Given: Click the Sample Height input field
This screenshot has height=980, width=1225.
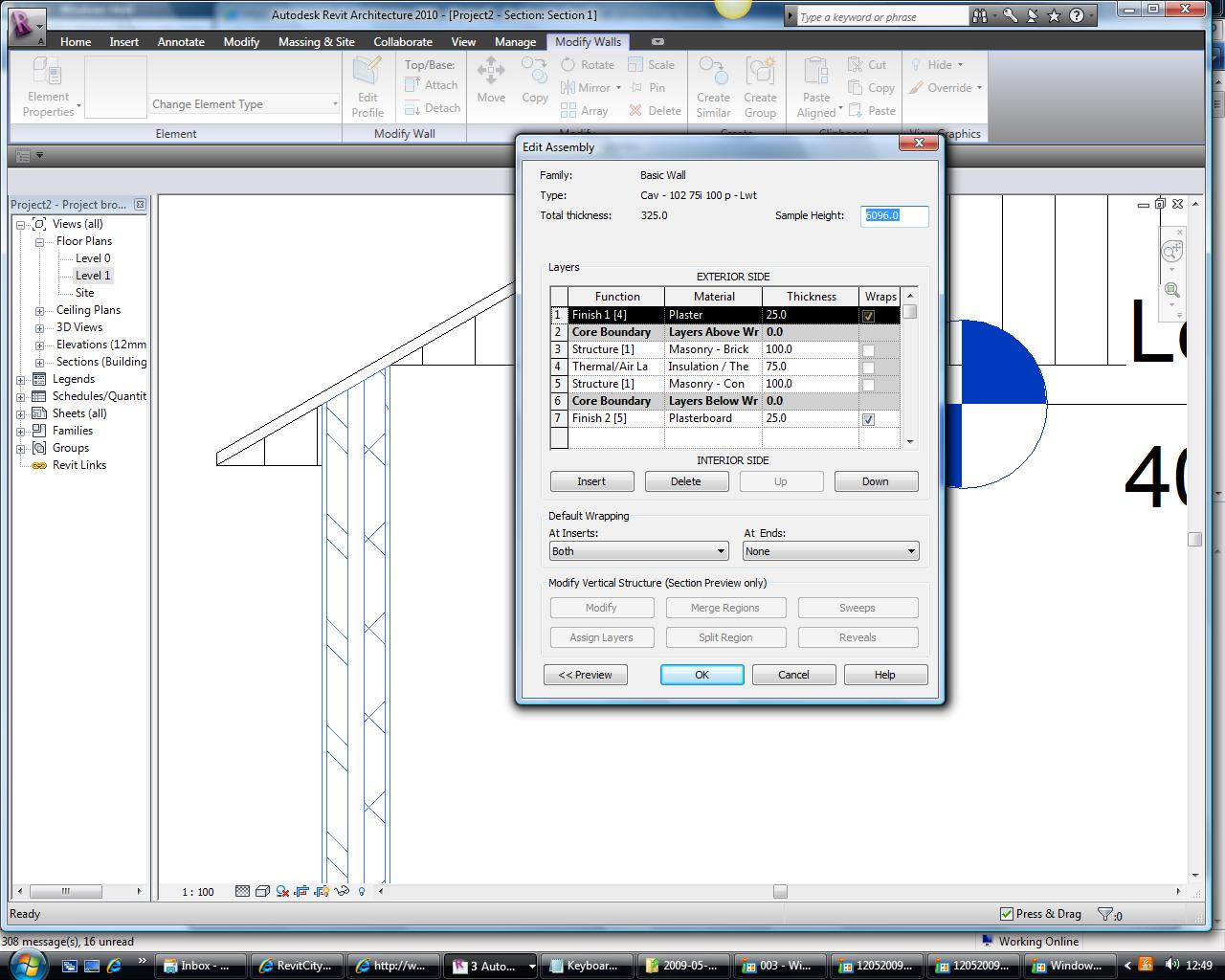Looking at the screenshot, I should pyautogui.click(x=894, y=215).
